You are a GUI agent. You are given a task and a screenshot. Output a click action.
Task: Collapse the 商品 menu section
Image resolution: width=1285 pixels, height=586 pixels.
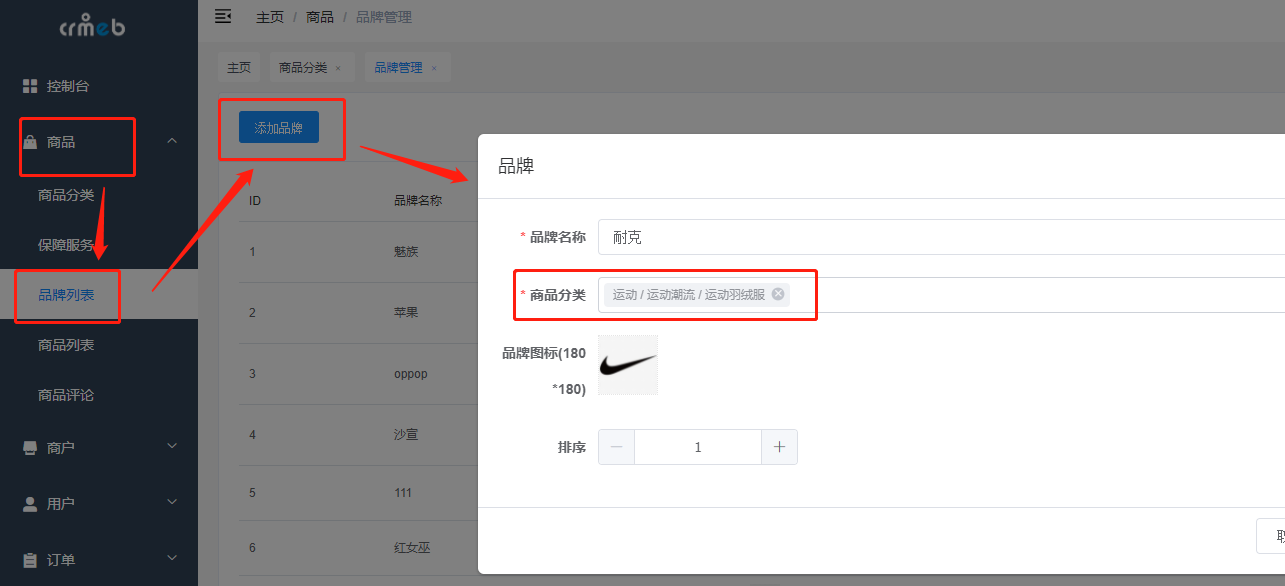click(x=171, y=140)
